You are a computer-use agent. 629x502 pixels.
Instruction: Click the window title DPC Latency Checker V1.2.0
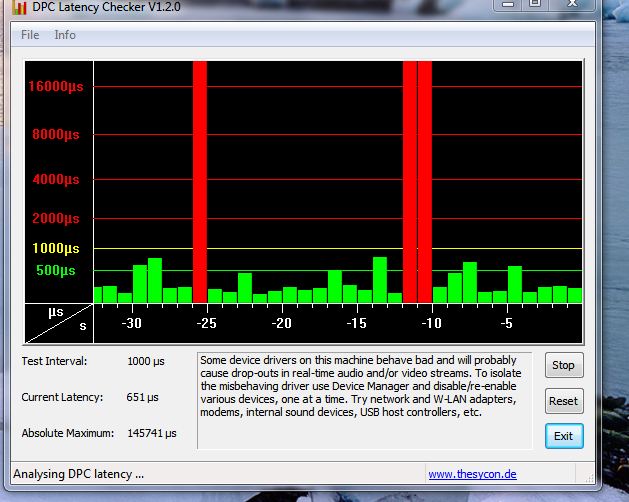[x=106, y=7]
